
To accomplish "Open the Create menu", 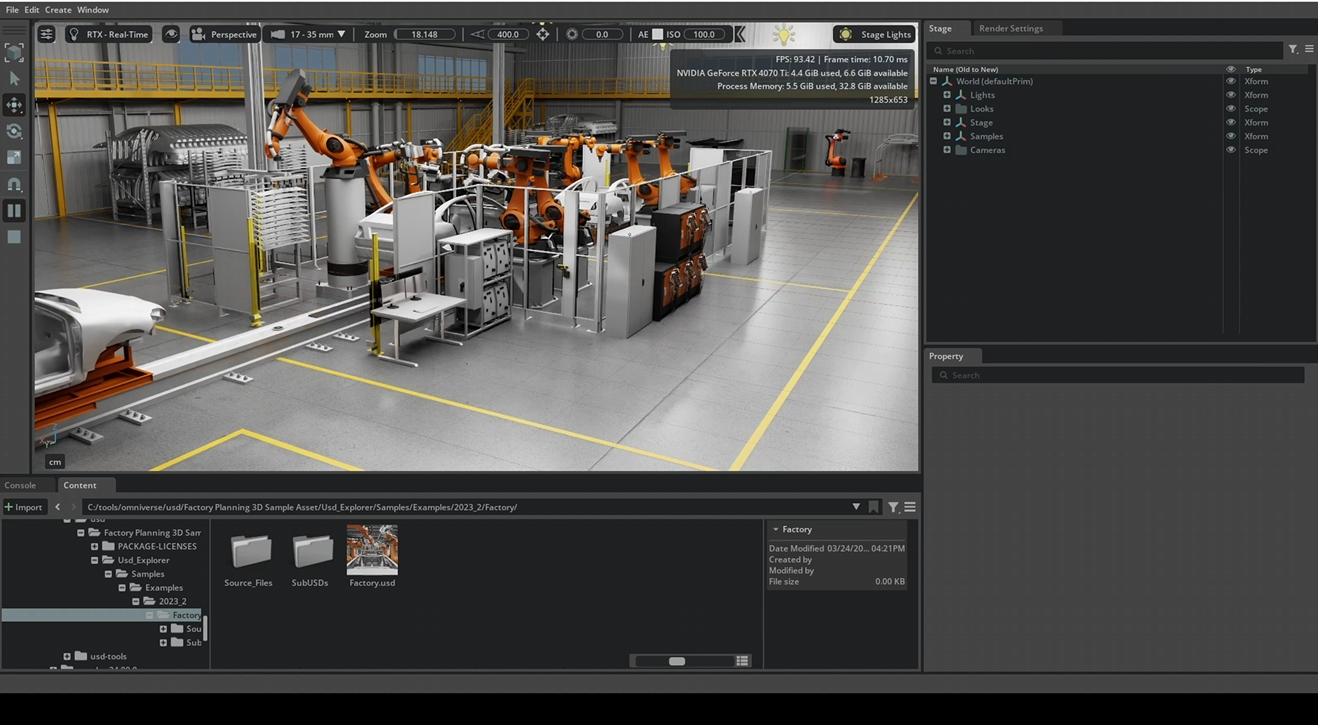I will (58, 9).
